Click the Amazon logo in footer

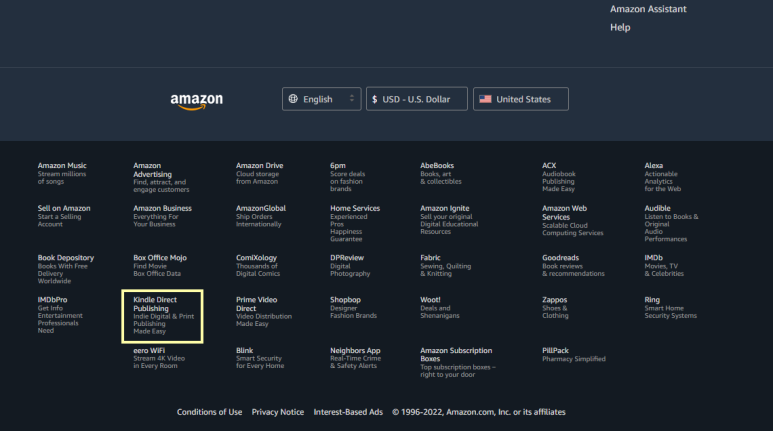point(196,101)
